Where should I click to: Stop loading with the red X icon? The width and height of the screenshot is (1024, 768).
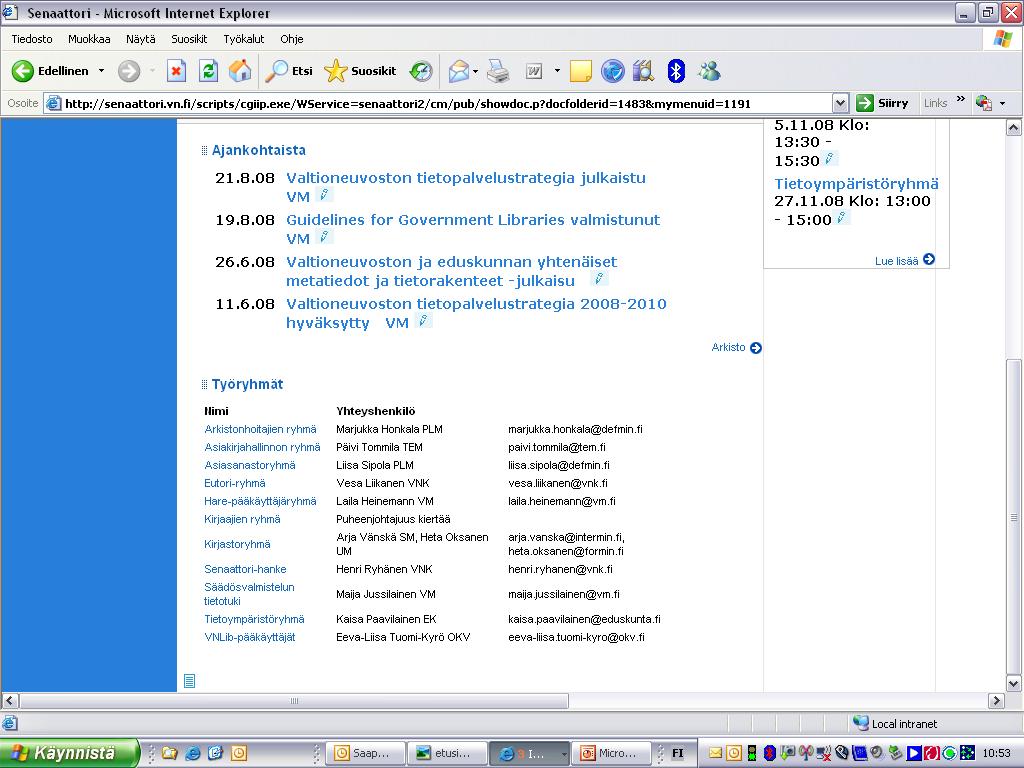coord(176,71)
